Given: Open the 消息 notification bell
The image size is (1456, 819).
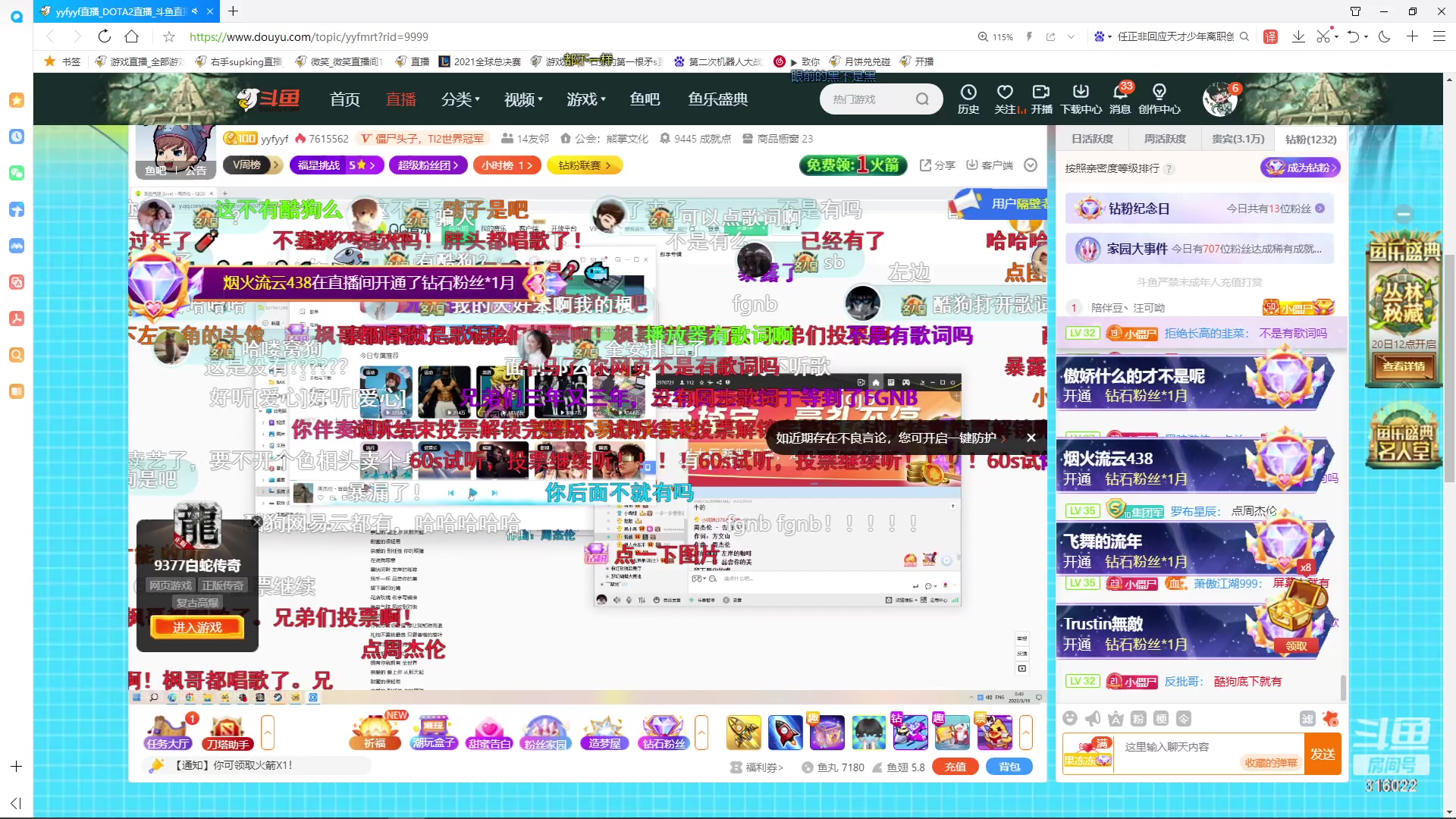Looking at the screenshot, I should [x=1120, y=99].
